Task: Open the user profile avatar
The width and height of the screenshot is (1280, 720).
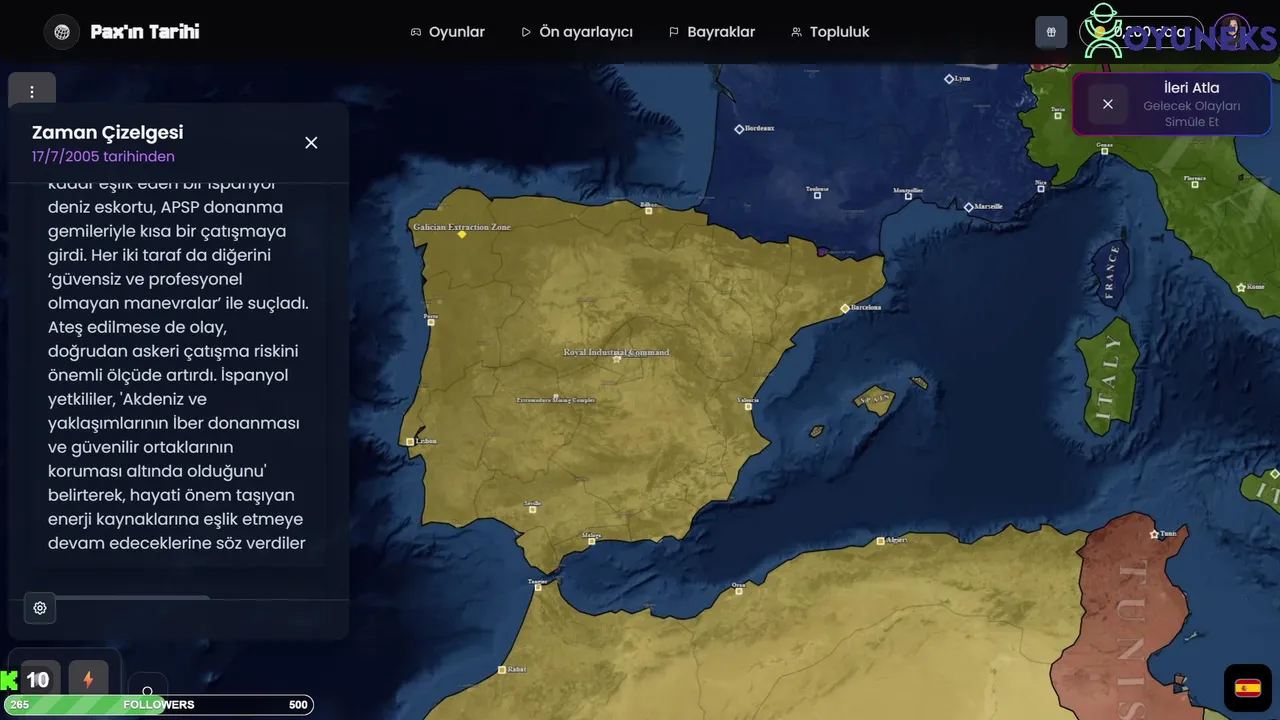Action: point(1232,32)
